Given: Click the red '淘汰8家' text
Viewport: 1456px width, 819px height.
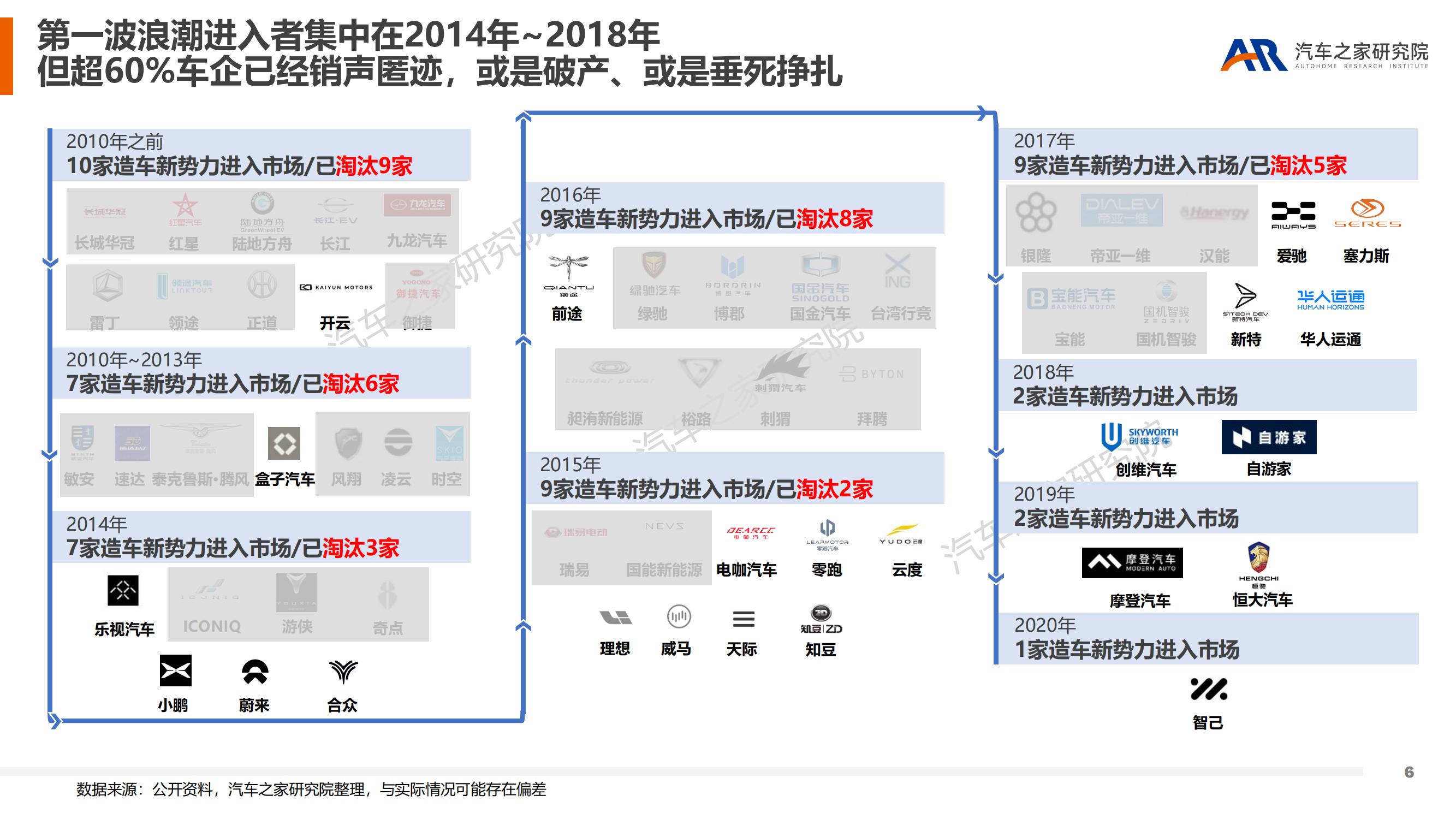Looking at the screenshot, I should (x=834, y=219).
